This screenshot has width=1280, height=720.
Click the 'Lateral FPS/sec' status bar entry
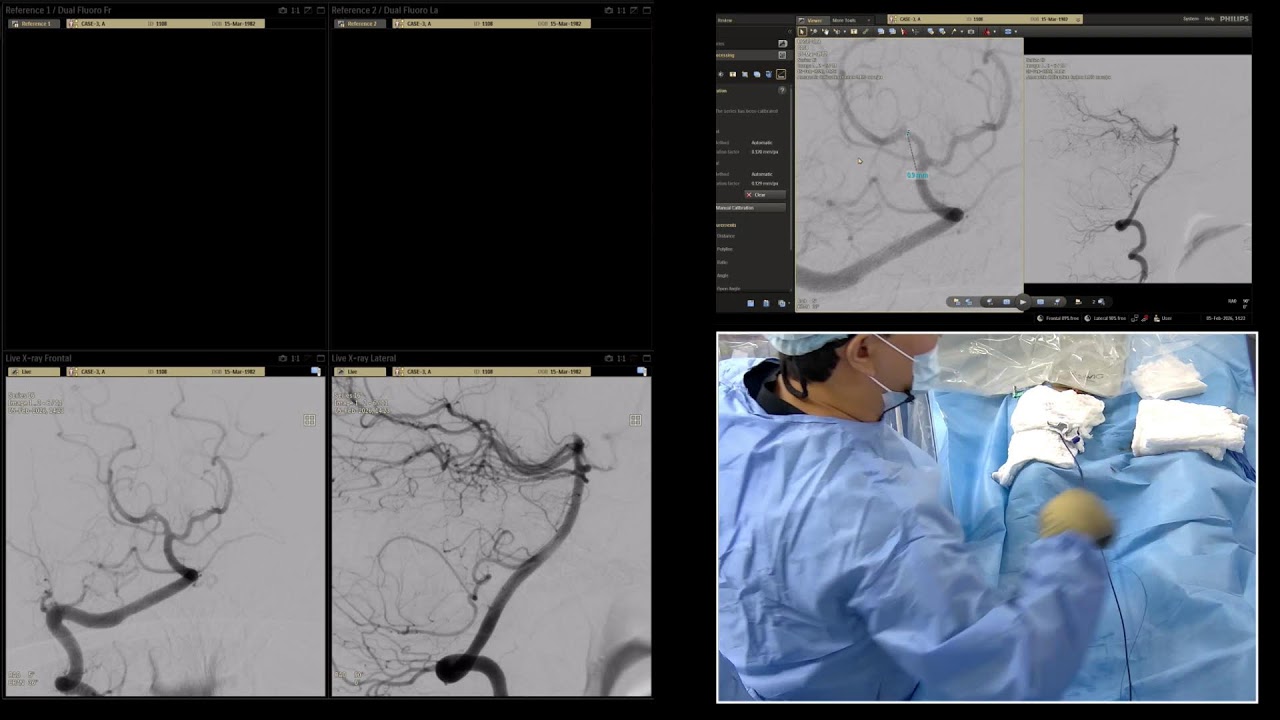(x=1105, y=318)
